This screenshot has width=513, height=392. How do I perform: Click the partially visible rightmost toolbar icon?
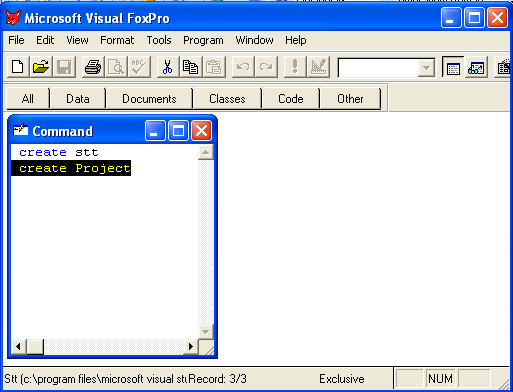[503, 67]
